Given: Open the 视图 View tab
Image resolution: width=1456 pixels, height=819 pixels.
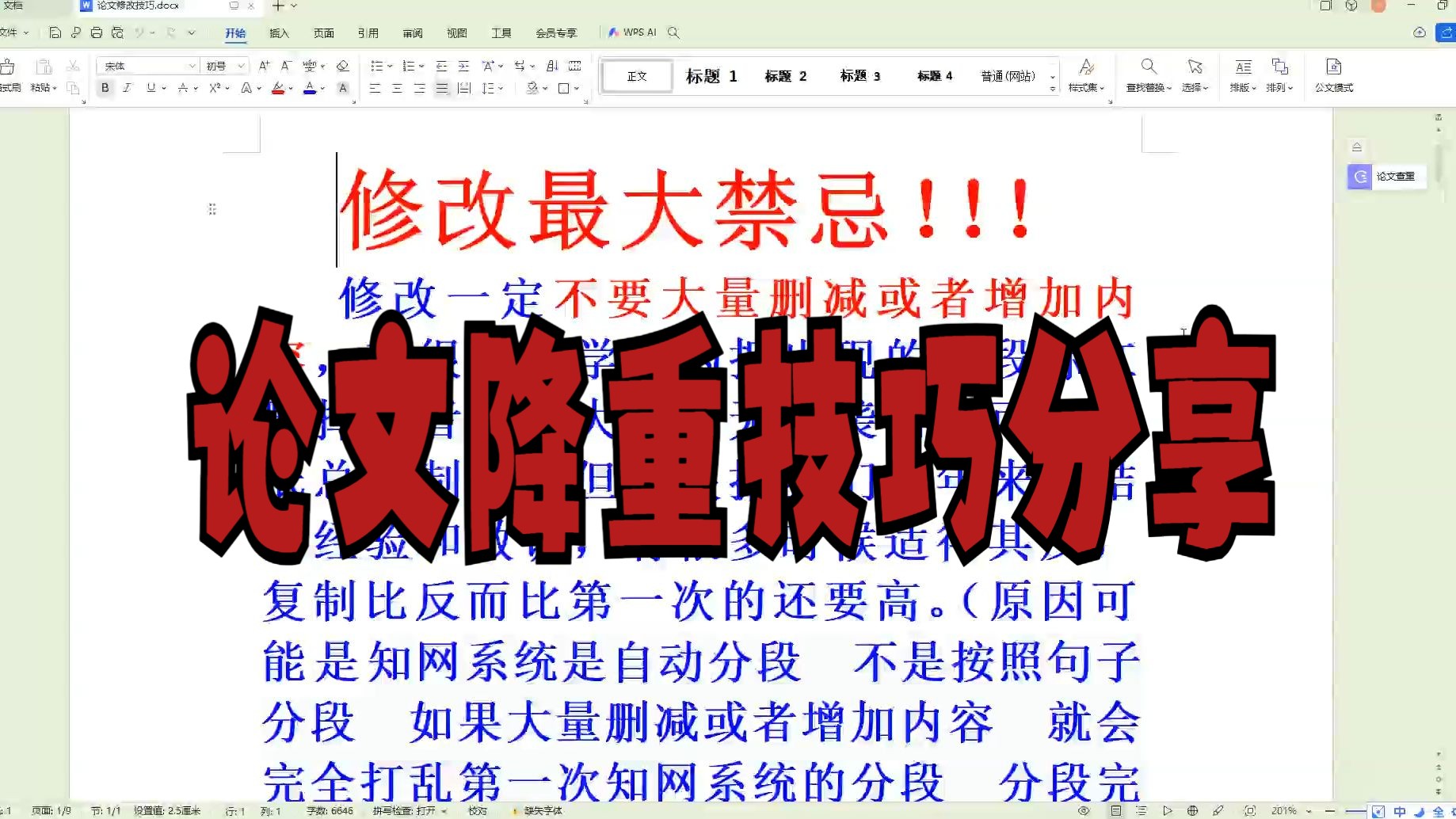Looking at the screenshot, I should coord(457,32).
